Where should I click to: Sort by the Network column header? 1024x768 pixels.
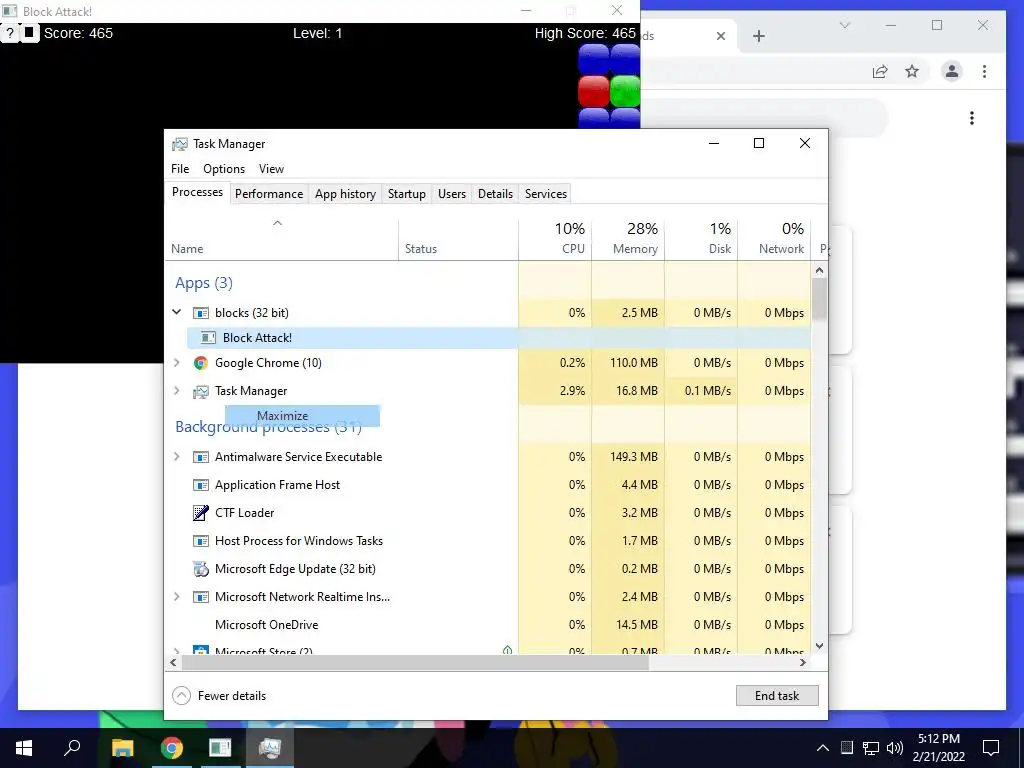click(x=775, y=238)
